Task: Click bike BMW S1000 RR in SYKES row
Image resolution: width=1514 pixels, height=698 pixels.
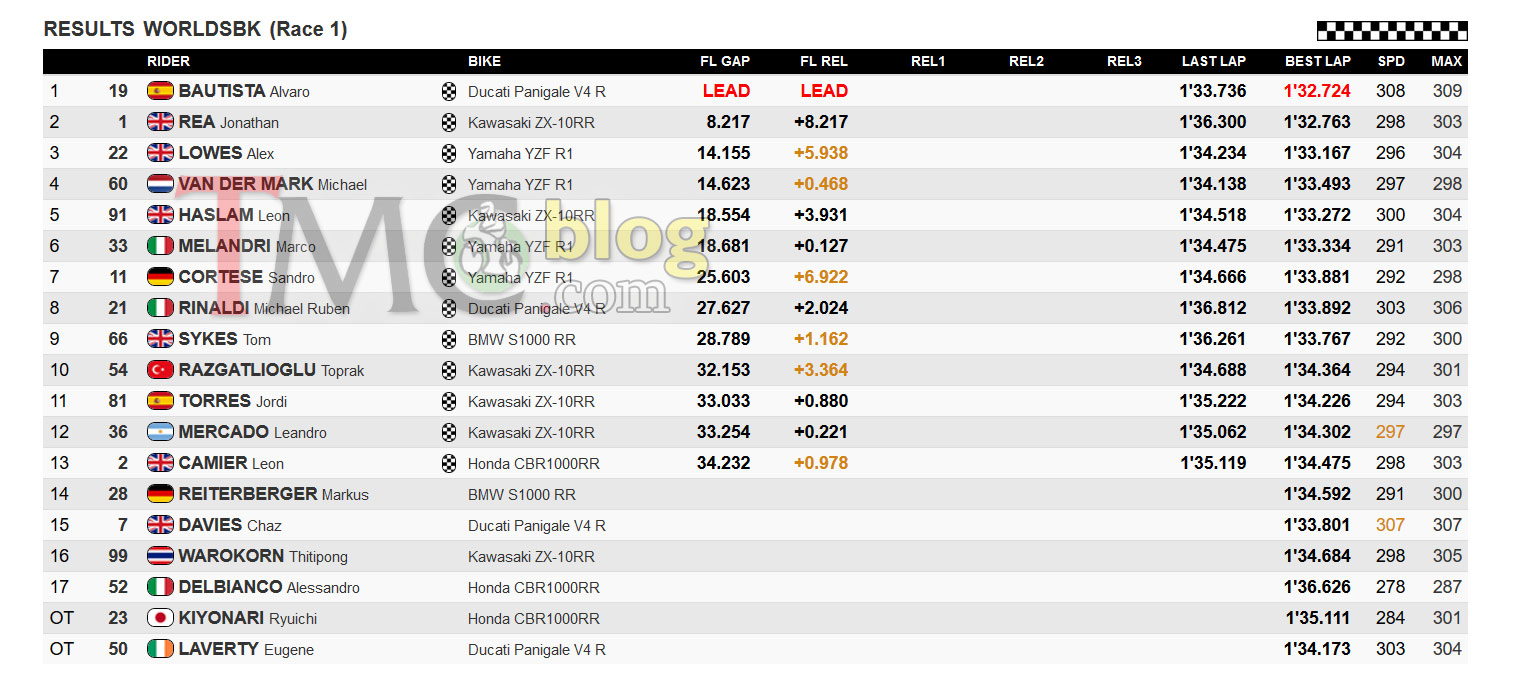Action: tap(522, 339)
